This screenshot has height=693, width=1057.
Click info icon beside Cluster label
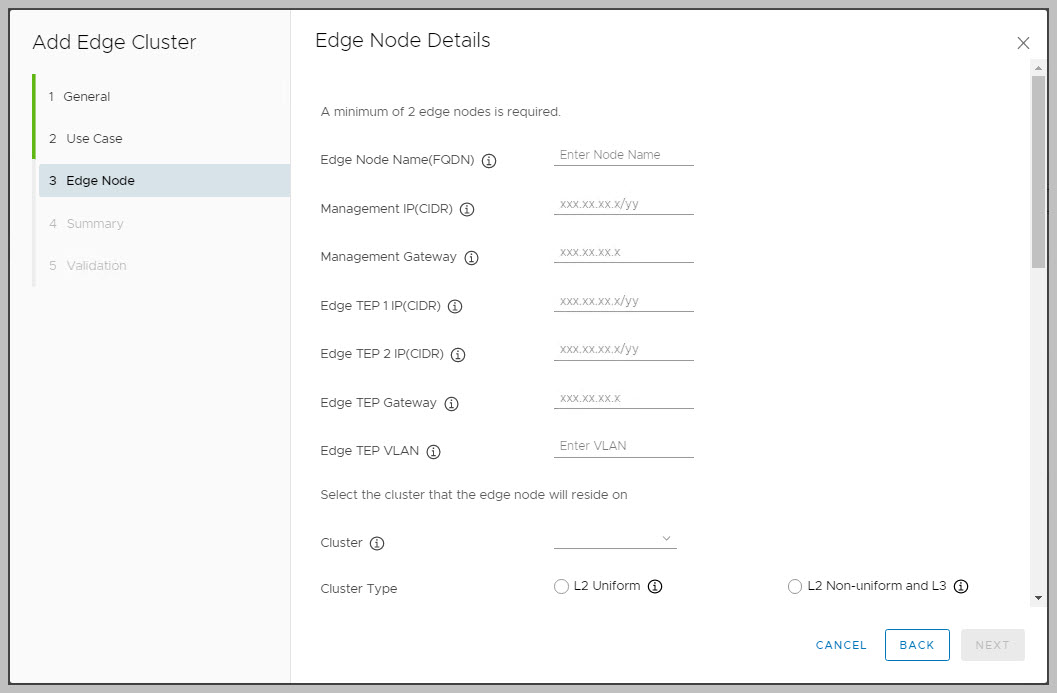[x=377, y=544]
